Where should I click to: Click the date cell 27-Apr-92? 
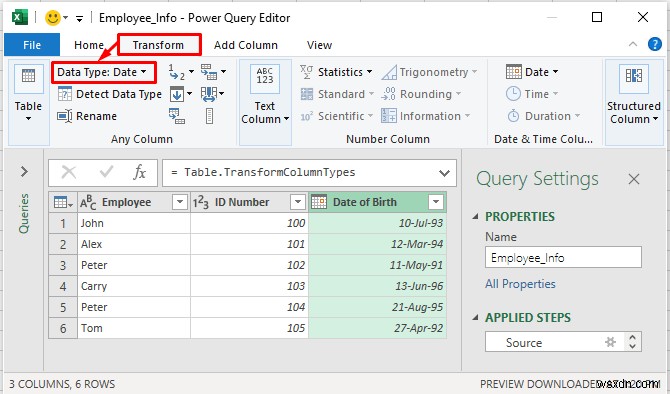[377, 328]
